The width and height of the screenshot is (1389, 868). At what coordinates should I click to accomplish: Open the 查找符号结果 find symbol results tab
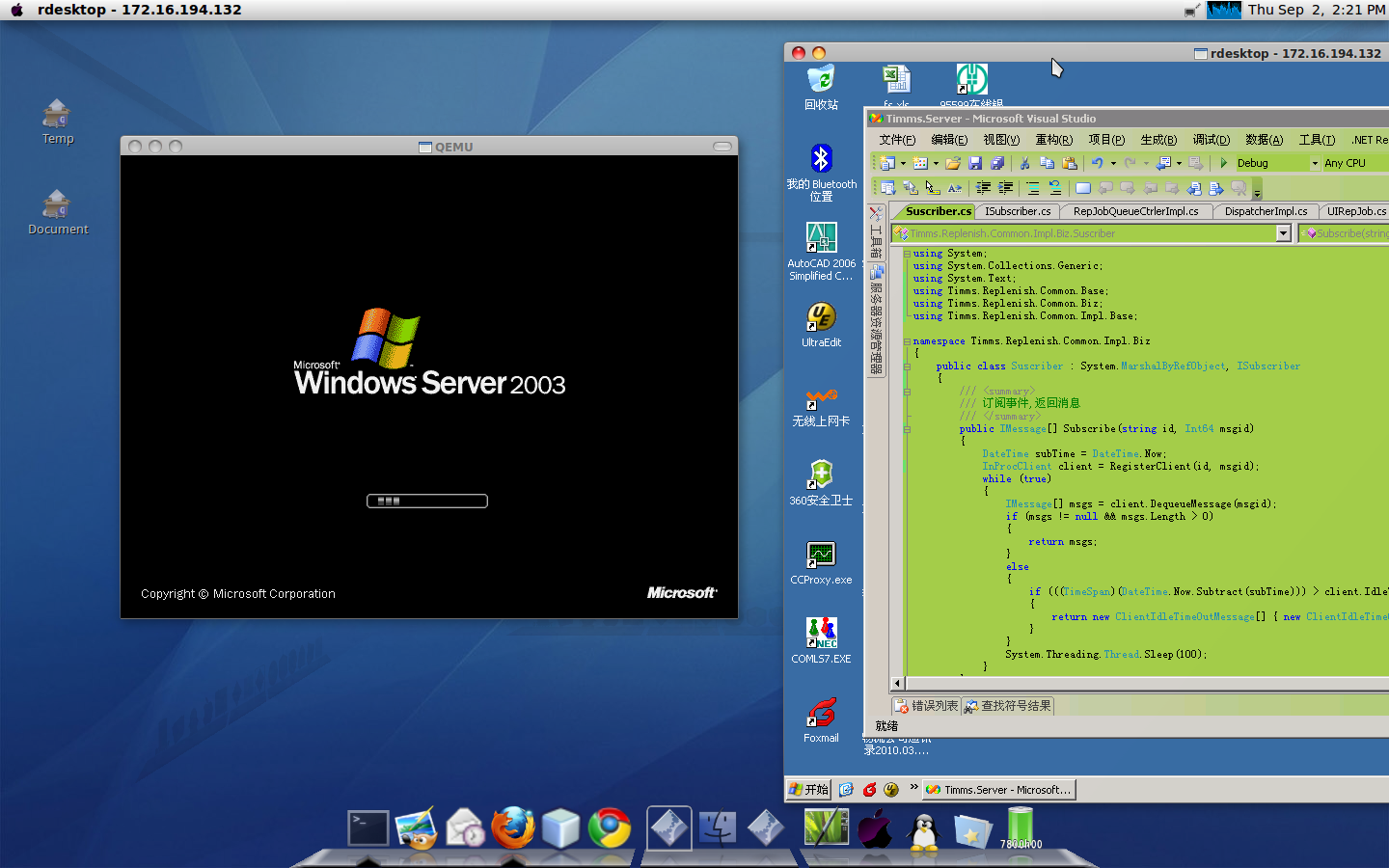(x=1008, y=706)
